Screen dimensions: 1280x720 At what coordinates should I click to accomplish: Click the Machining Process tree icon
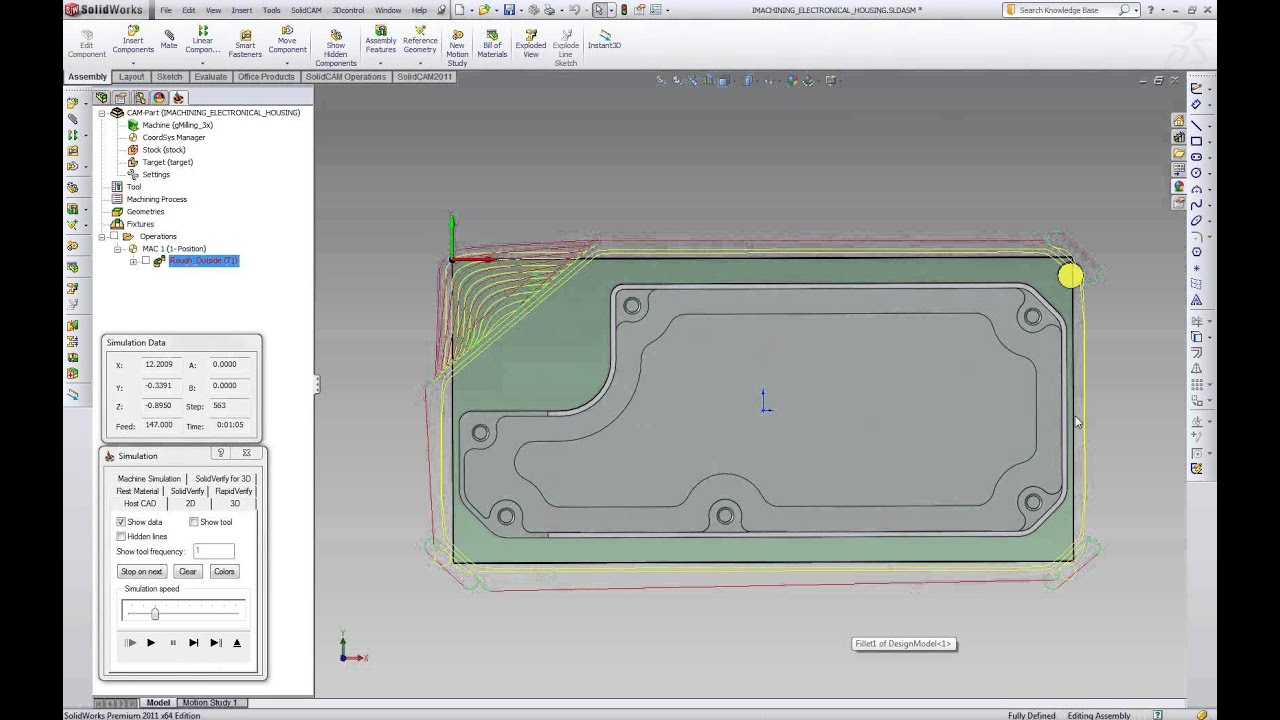pyautogui.click(x=117, y=199)
